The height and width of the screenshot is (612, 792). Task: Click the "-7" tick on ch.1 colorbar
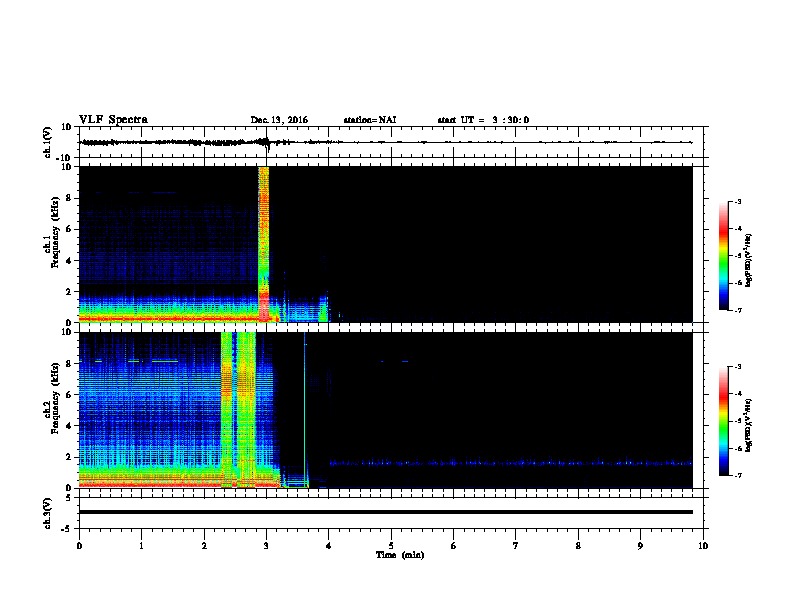pyautogui.click(x=737, y=310)
